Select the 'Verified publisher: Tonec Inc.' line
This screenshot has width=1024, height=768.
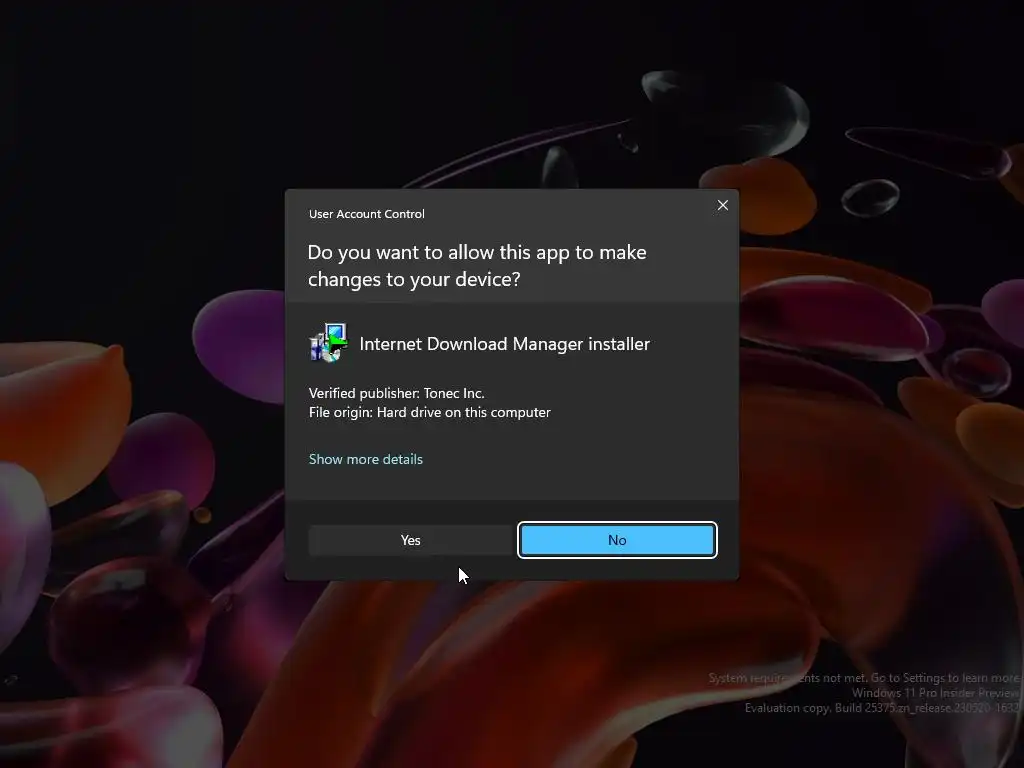[396, 393]
